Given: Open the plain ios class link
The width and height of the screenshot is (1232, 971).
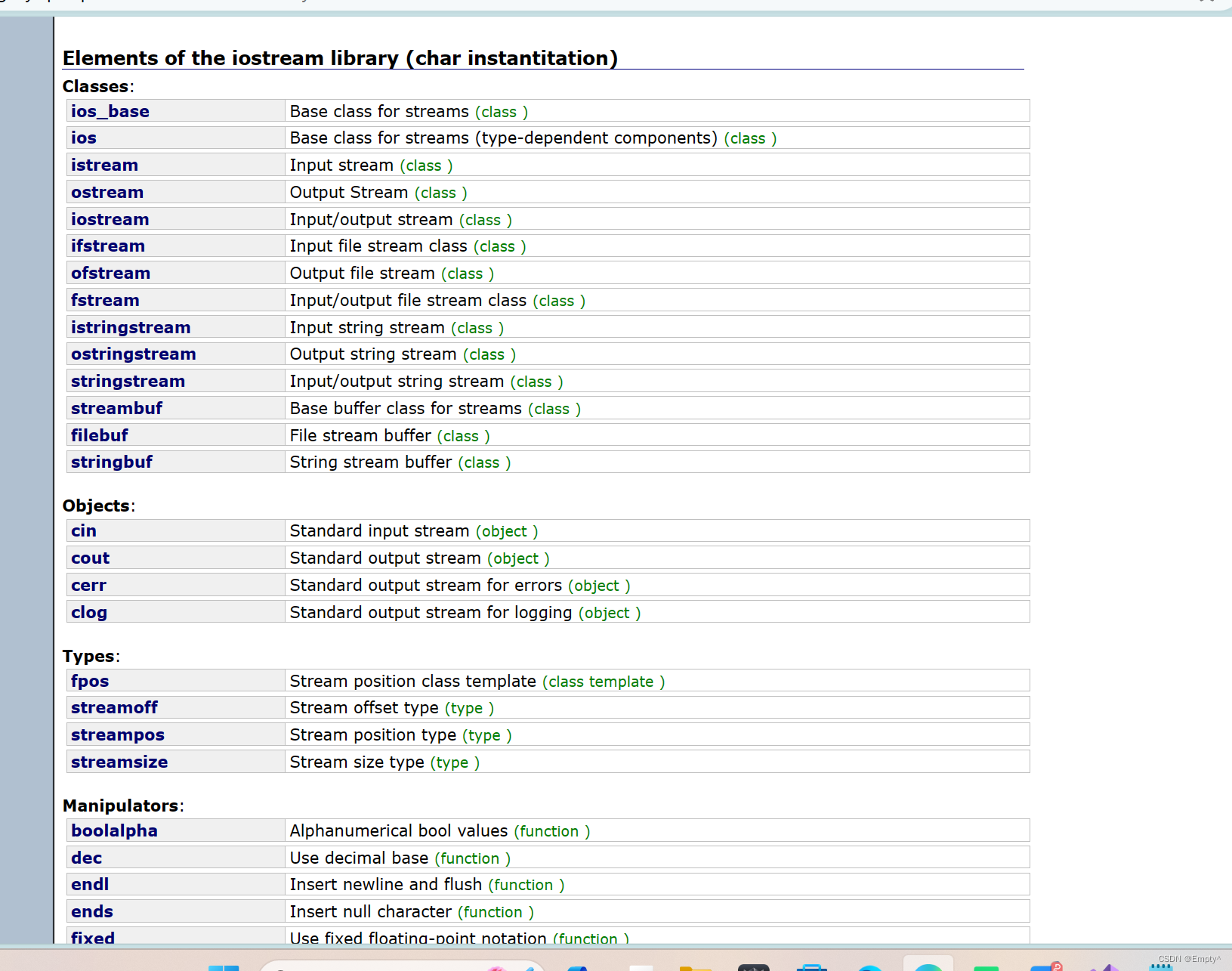Looking at the screenshot, I should point(84,138).
